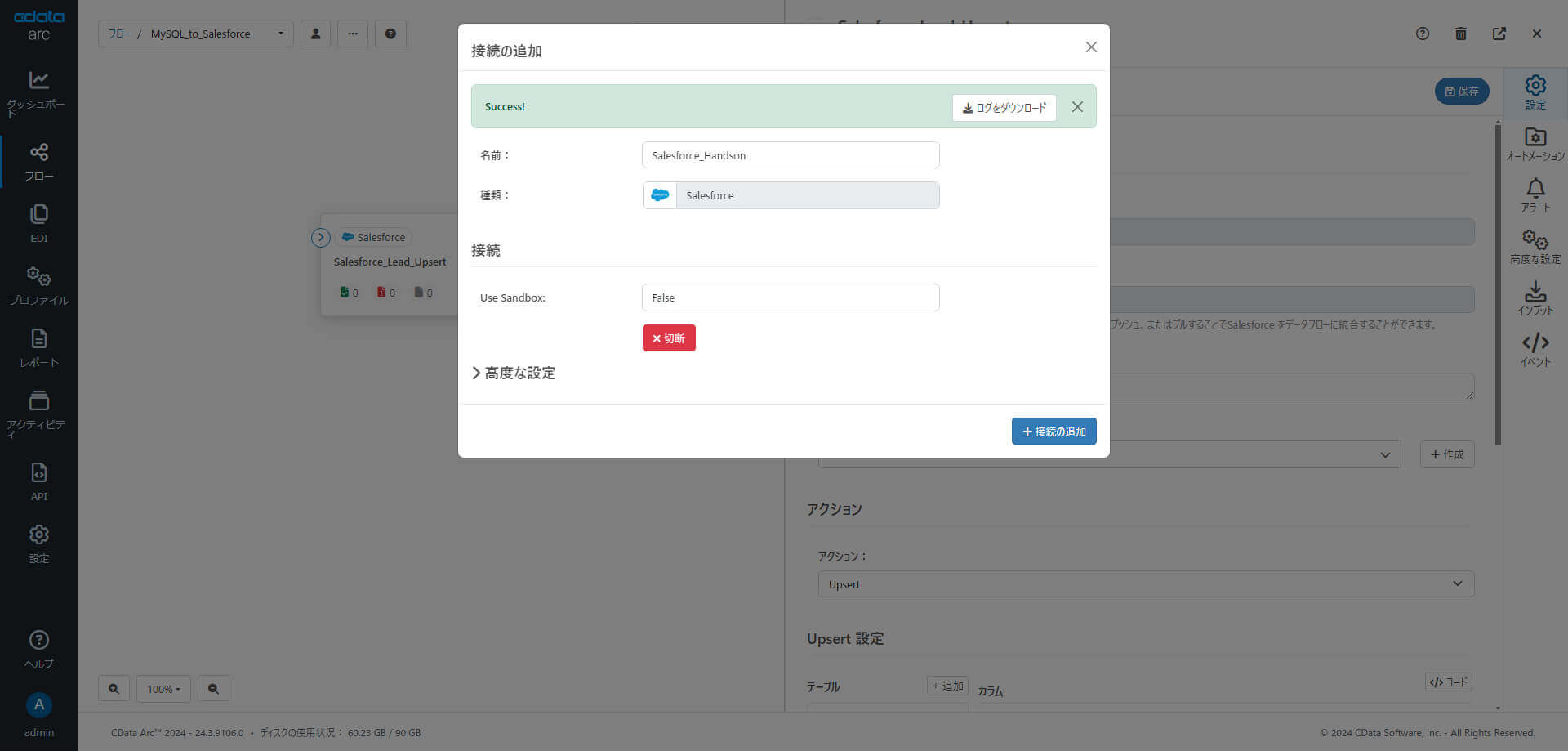1568x751 pixels.
Task: Download the connection log
Action: pos(1004,107)
